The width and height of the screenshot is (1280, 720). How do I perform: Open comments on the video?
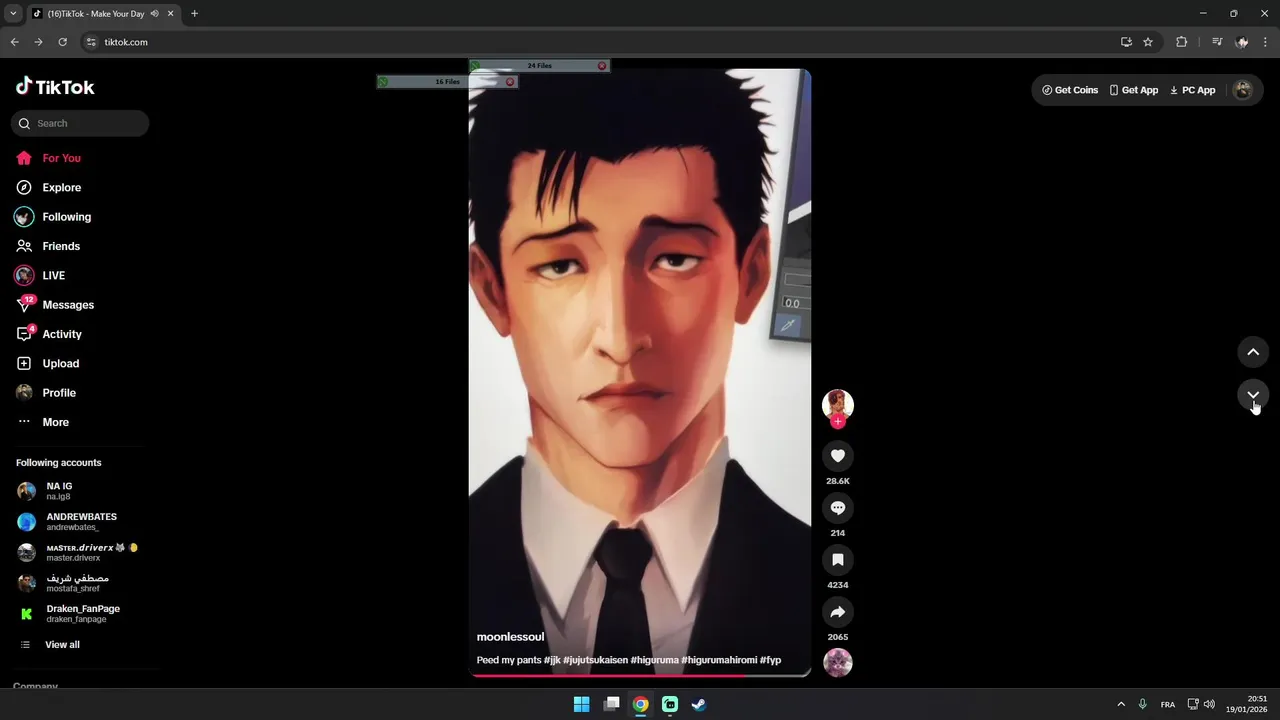pos(838,508)
